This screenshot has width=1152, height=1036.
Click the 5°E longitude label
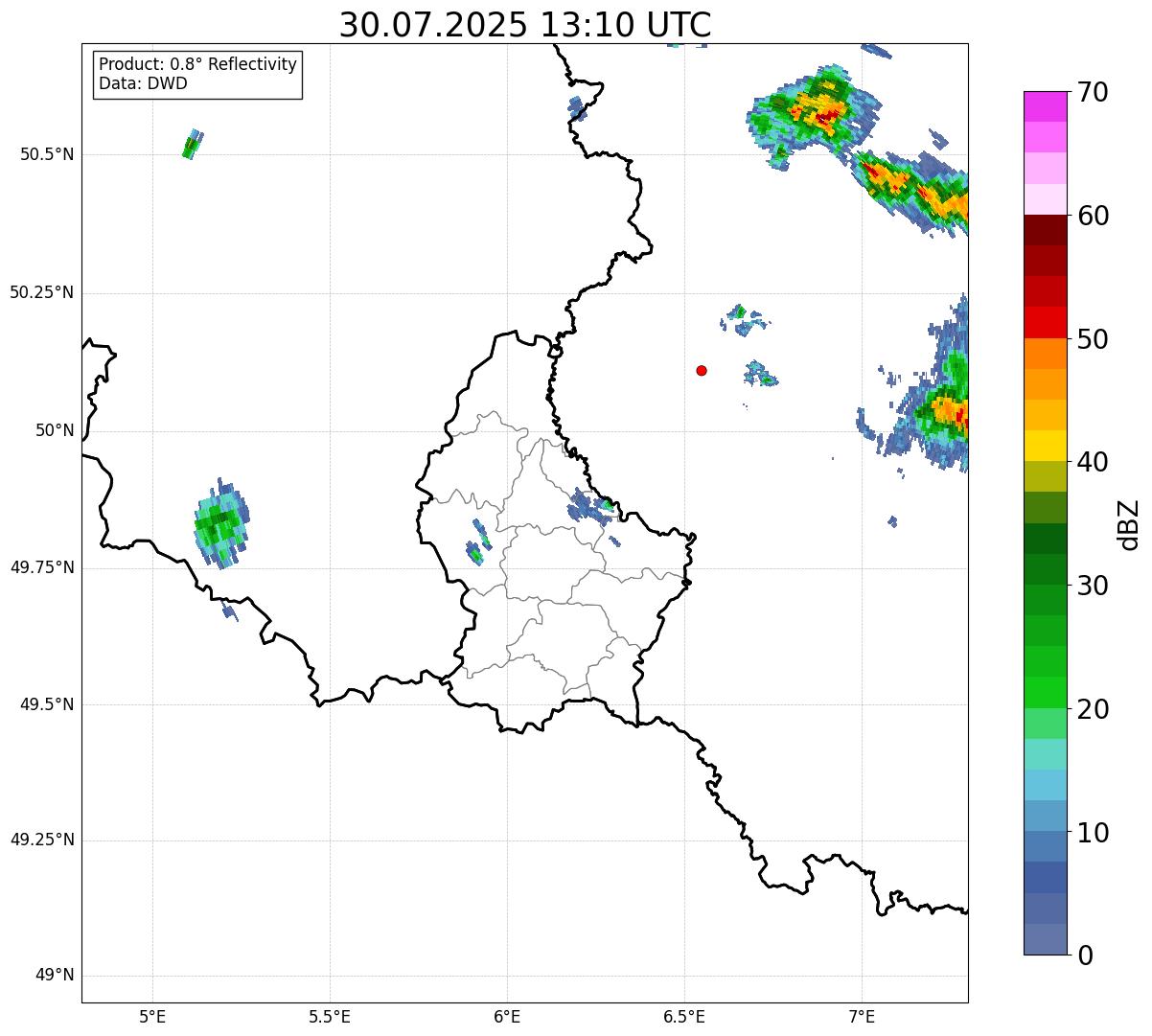[152, 1017]
